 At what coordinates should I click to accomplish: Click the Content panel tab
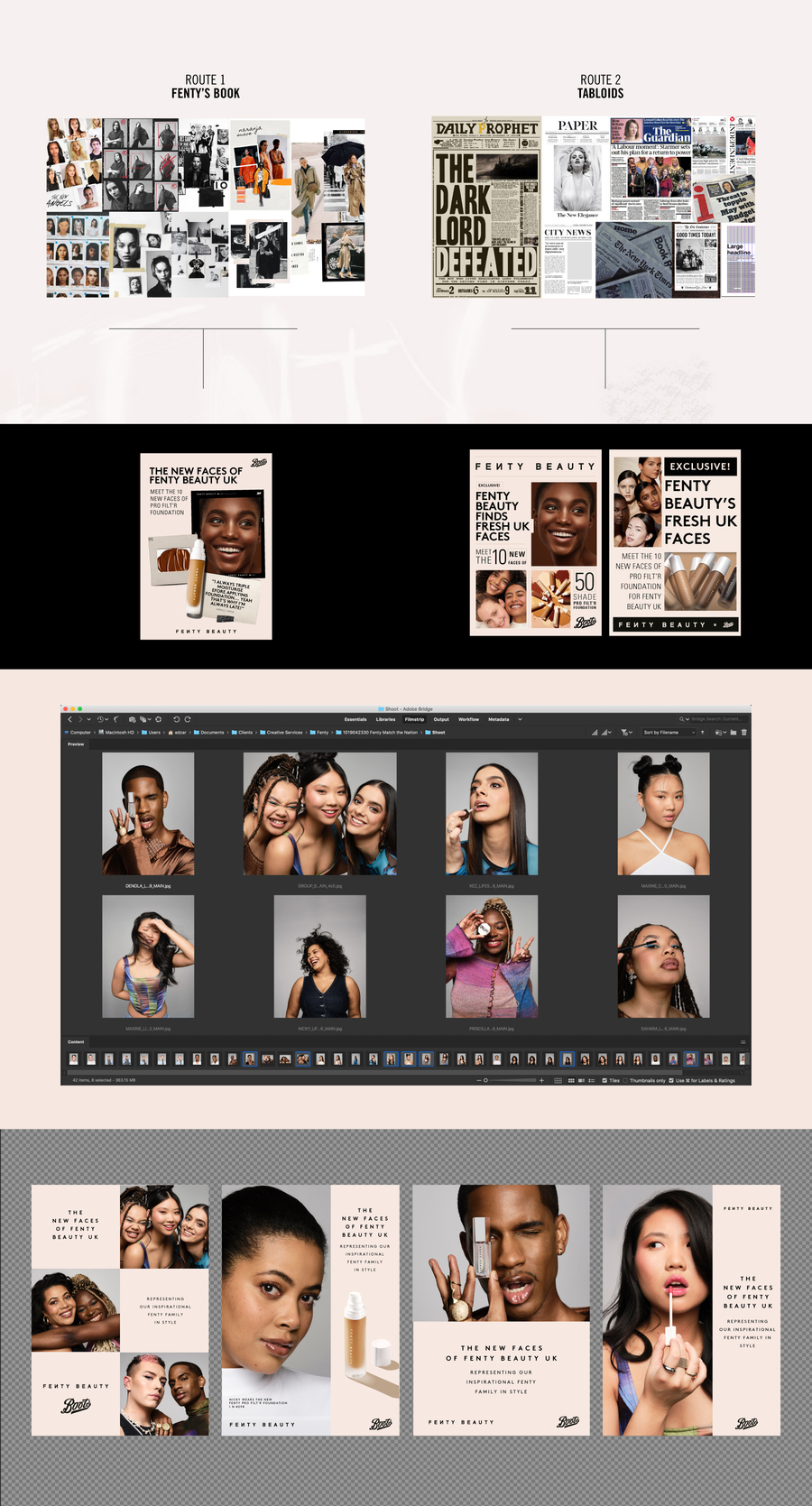pyautogui.click(x=76, y=1042)
